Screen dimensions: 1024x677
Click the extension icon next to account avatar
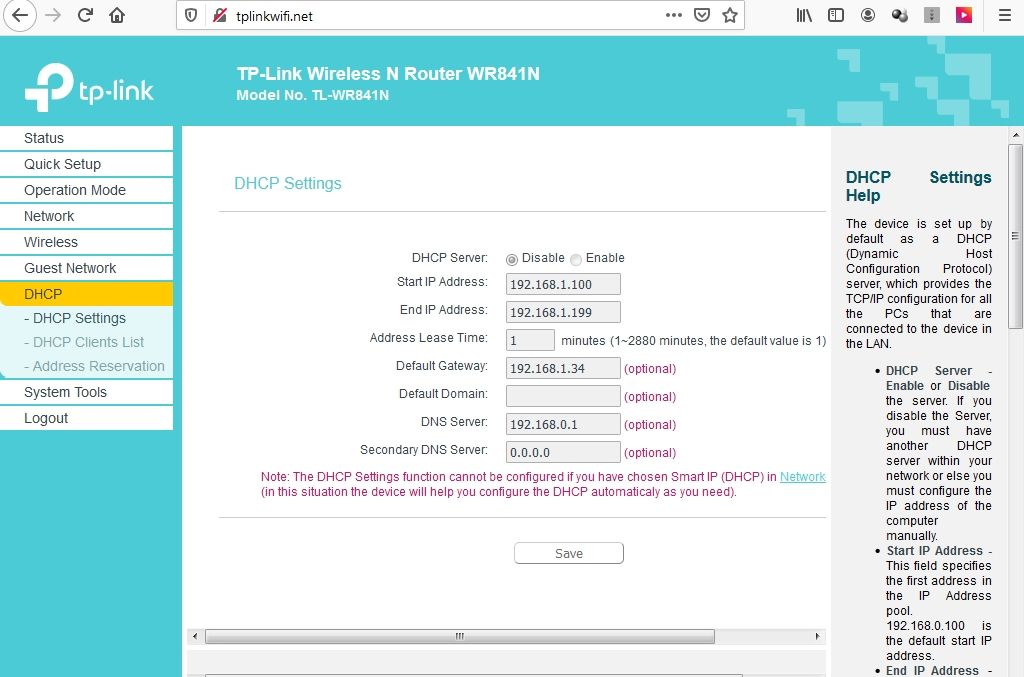click(900, 15)
